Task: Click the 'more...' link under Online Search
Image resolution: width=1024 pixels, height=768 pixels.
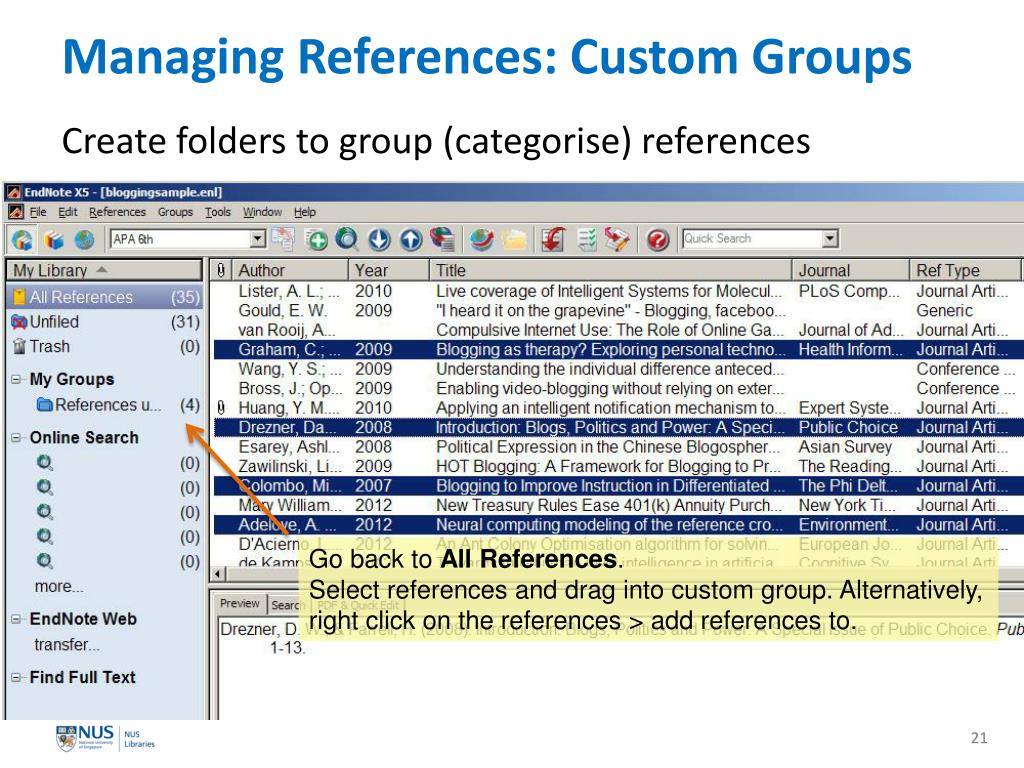Action: click(59, 587)
